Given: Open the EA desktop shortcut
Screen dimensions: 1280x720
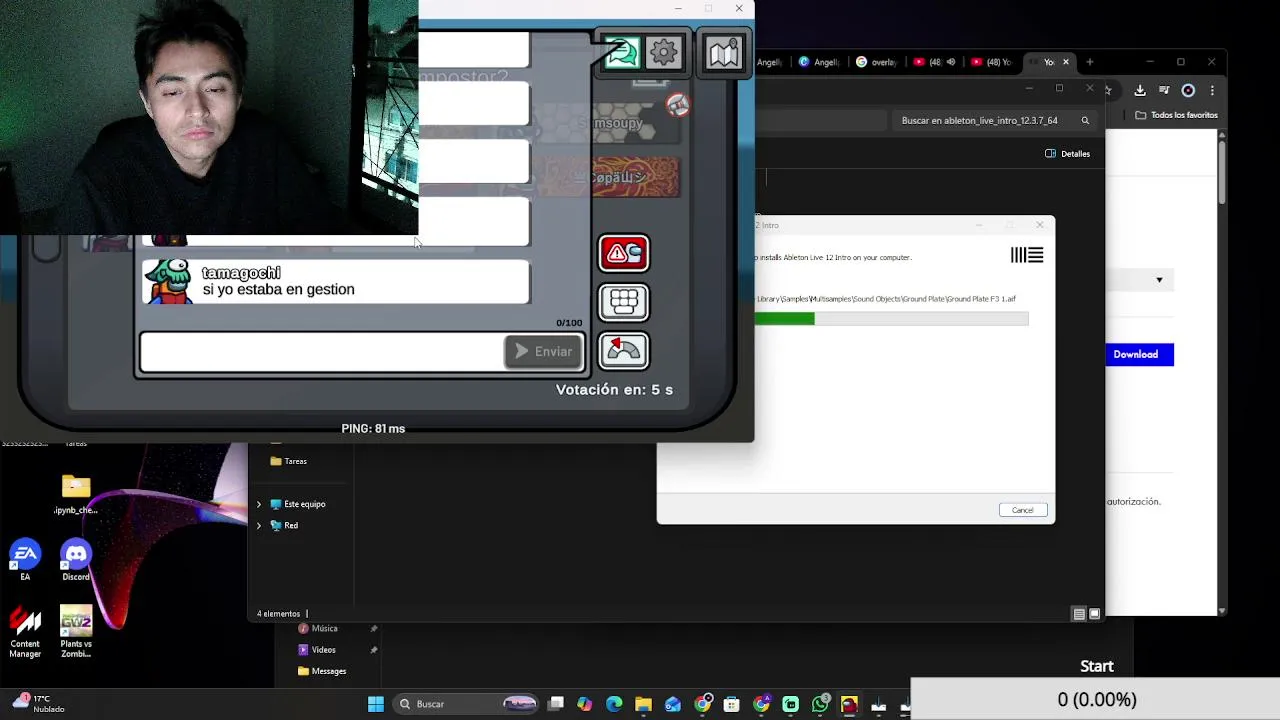Looking at the screenshot, I should point(25,560).
